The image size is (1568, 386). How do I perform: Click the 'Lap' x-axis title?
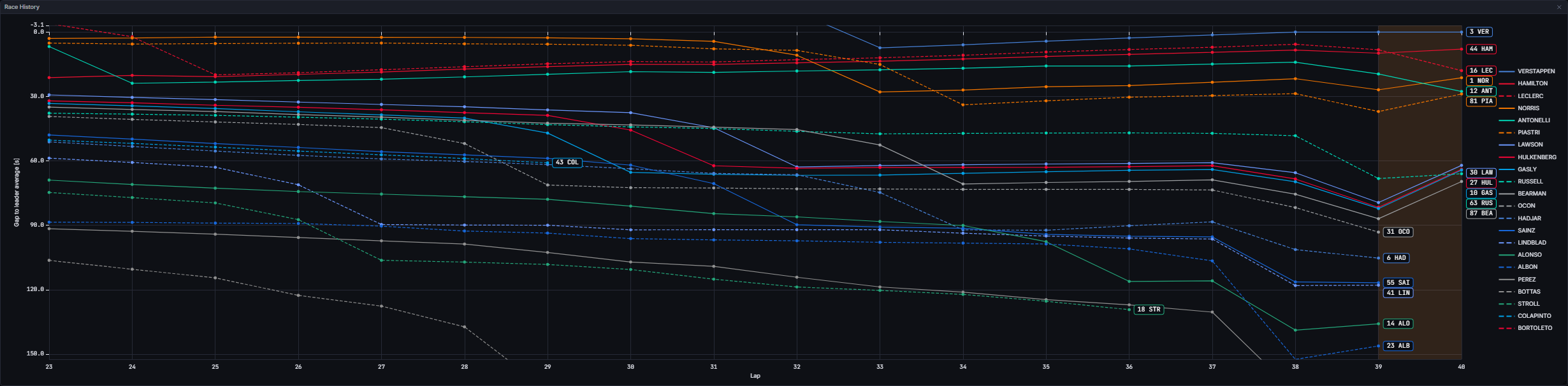pyautogui.click(x=755, y=376)
